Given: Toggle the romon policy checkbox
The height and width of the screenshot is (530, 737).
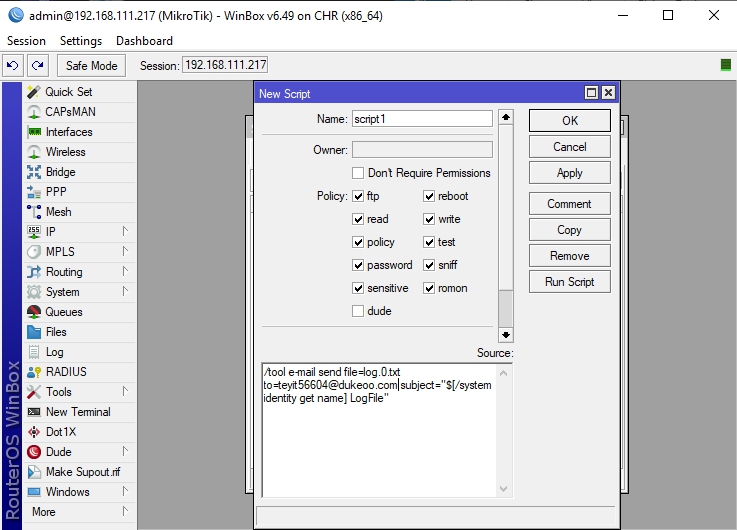Looking at the screenshot, I should click(429, 288).
